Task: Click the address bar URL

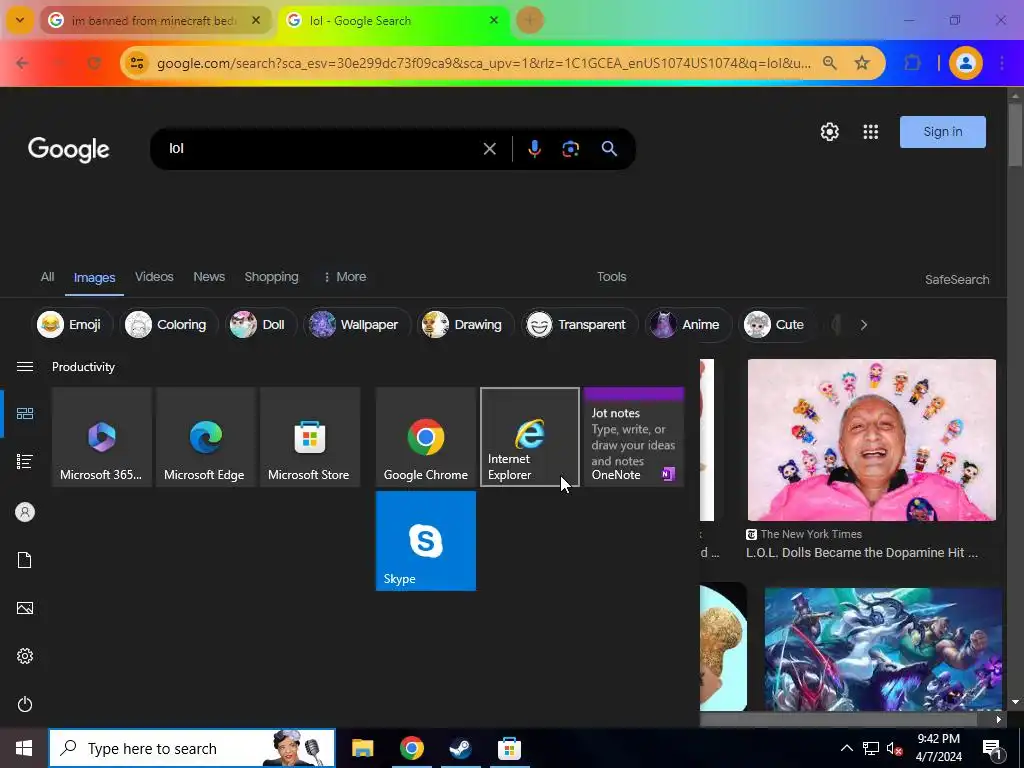Action: [484, 63]
